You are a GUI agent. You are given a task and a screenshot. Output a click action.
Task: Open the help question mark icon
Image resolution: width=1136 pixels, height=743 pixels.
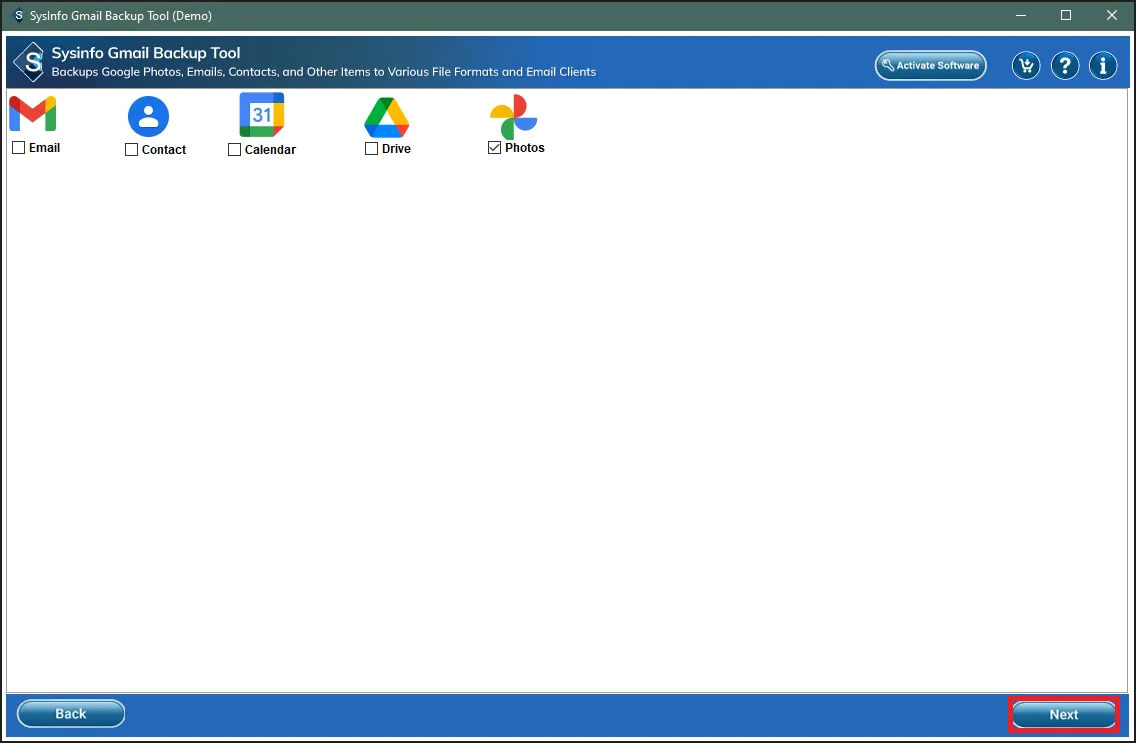(x=1065, y=66)
